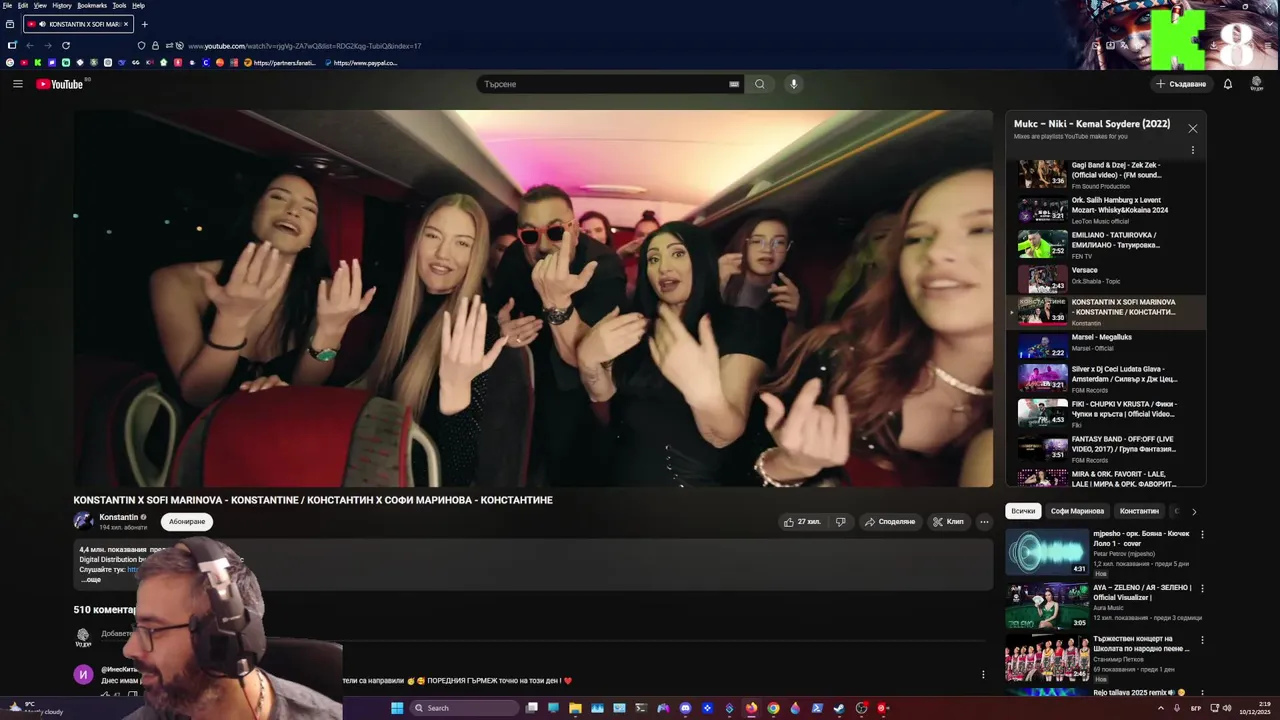The image size is (1280, 720).
Task: Open options for AYA ZELENO suggested video
Action: click(x=1202, y=588)
